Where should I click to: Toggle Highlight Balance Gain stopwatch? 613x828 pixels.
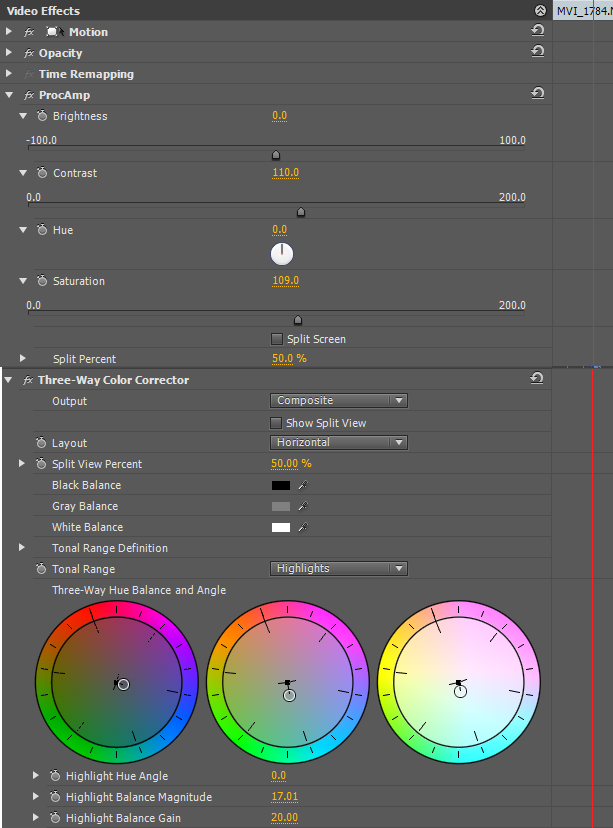55,817
